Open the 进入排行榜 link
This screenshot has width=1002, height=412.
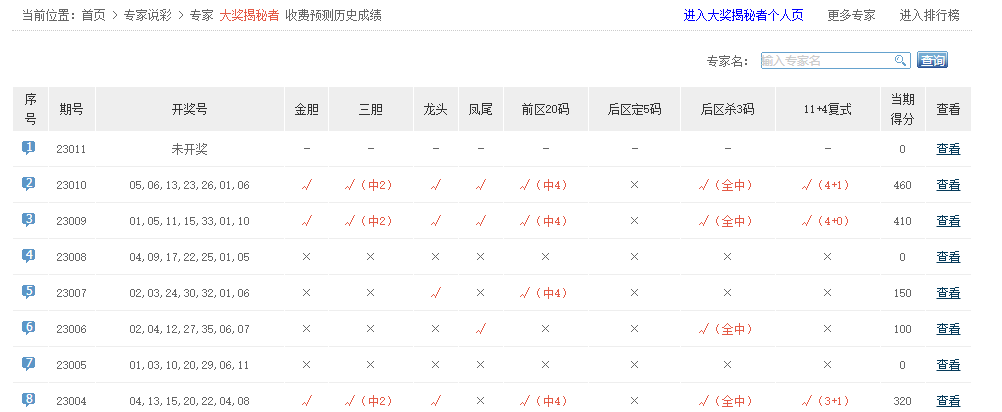[x=929, y=16]
